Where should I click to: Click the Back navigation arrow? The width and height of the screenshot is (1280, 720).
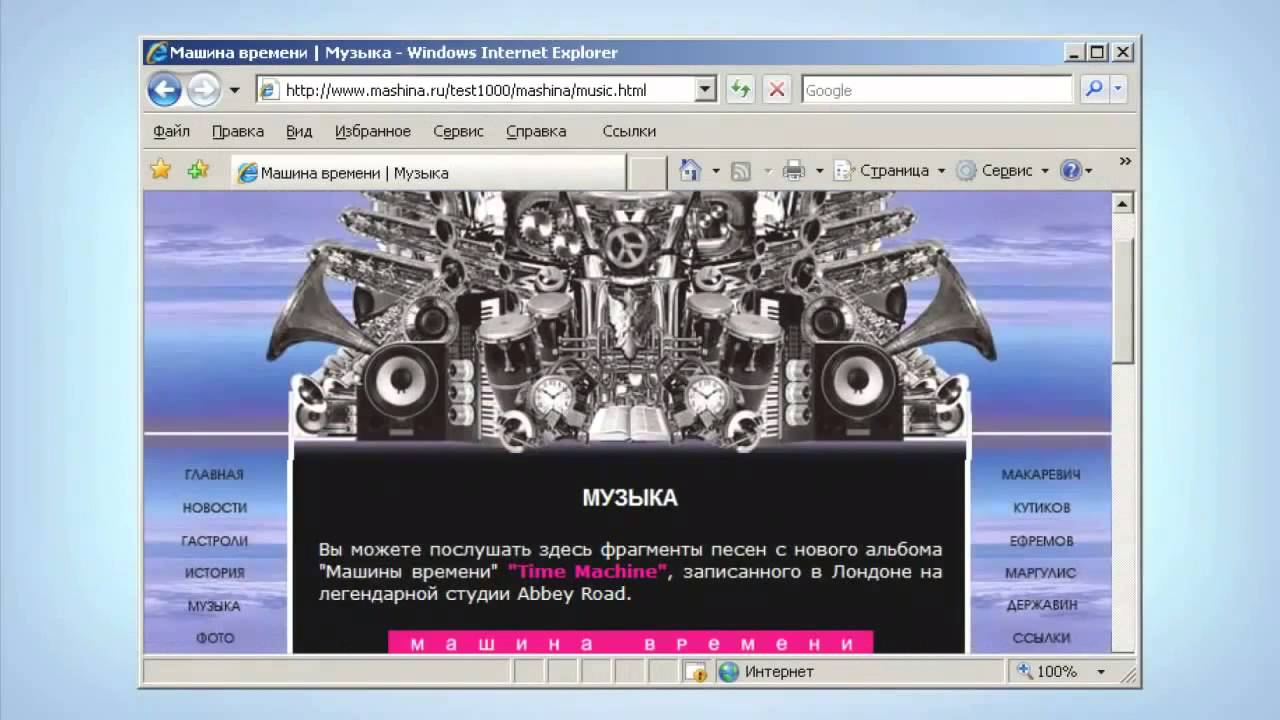pos(164,90)
